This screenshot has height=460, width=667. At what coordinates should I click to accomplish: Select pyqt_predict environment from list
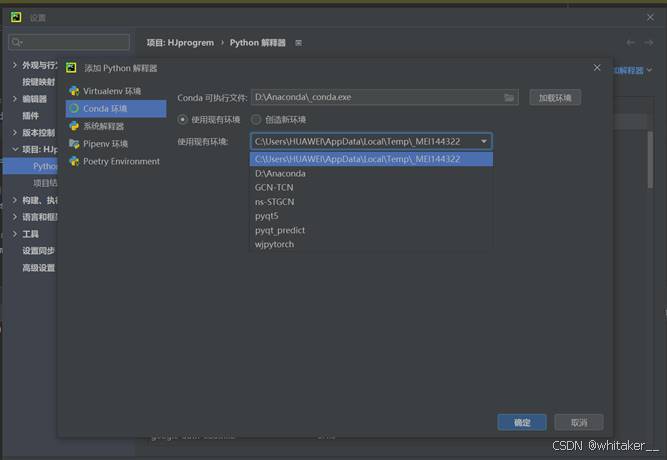point(371,230)
